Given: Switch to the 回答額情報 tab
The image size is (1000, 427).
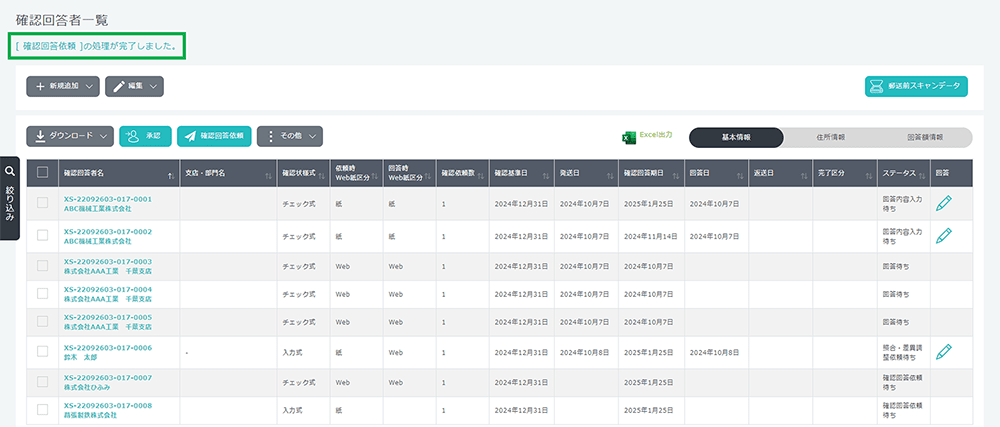Looking at the screenshot, I should 924,137.
